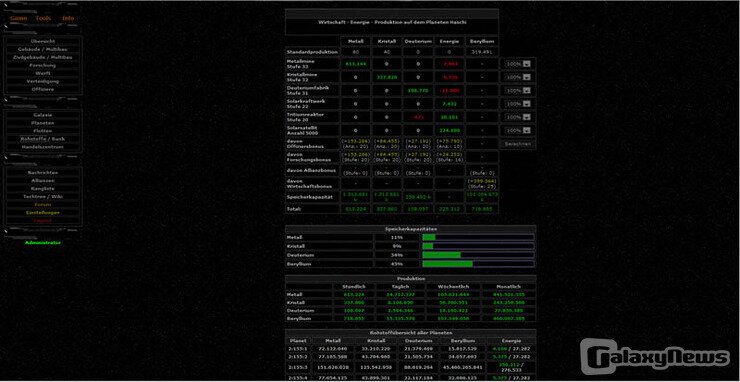The height and width of the screenshot is (382, 740).
Task: Click planet 2:155:3 in the overview table
Action: [298, 367]
